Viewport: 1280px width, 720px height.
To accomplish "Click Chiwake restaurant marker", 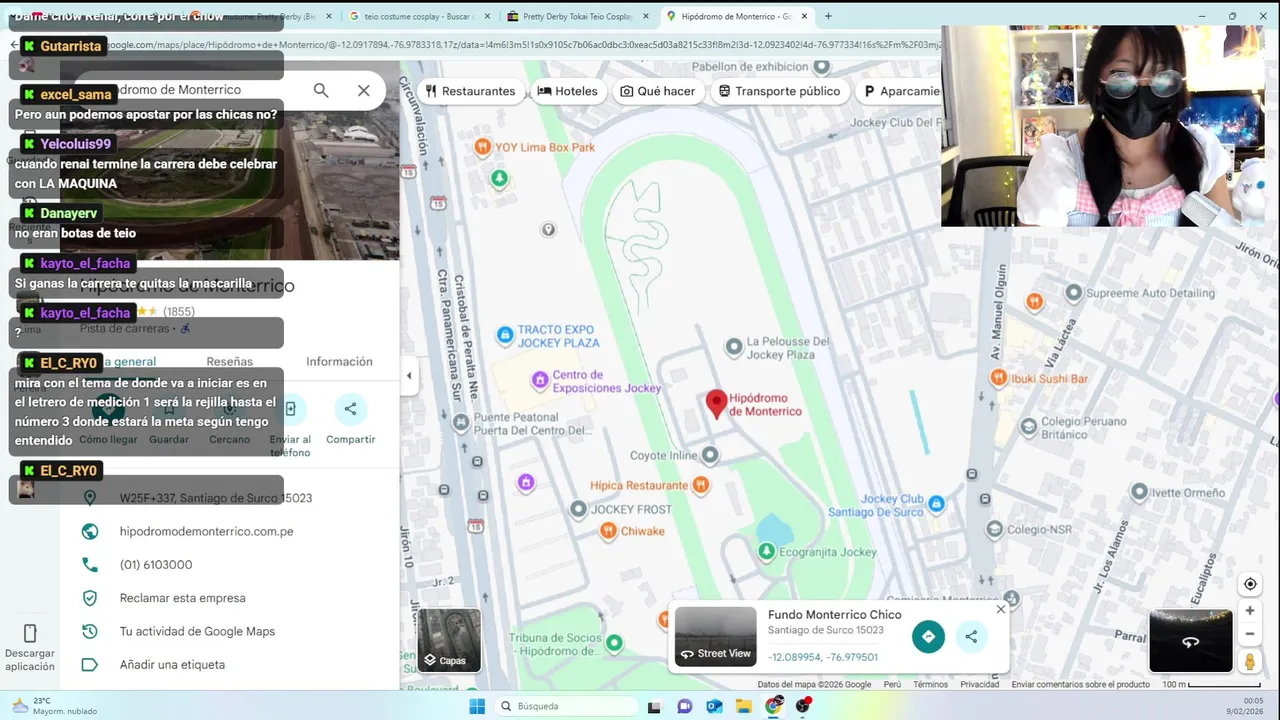I will tap(608, 531).
